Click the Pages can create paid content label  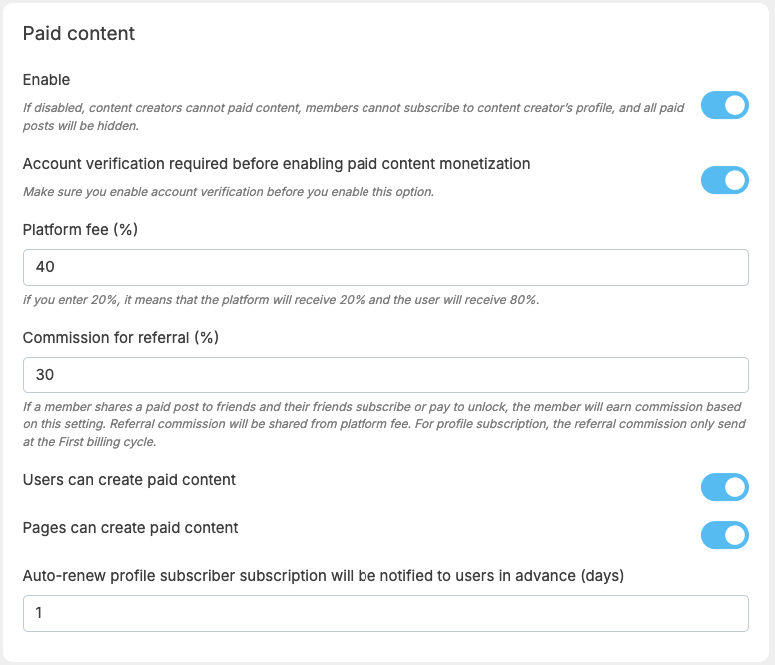click(130, 528)
